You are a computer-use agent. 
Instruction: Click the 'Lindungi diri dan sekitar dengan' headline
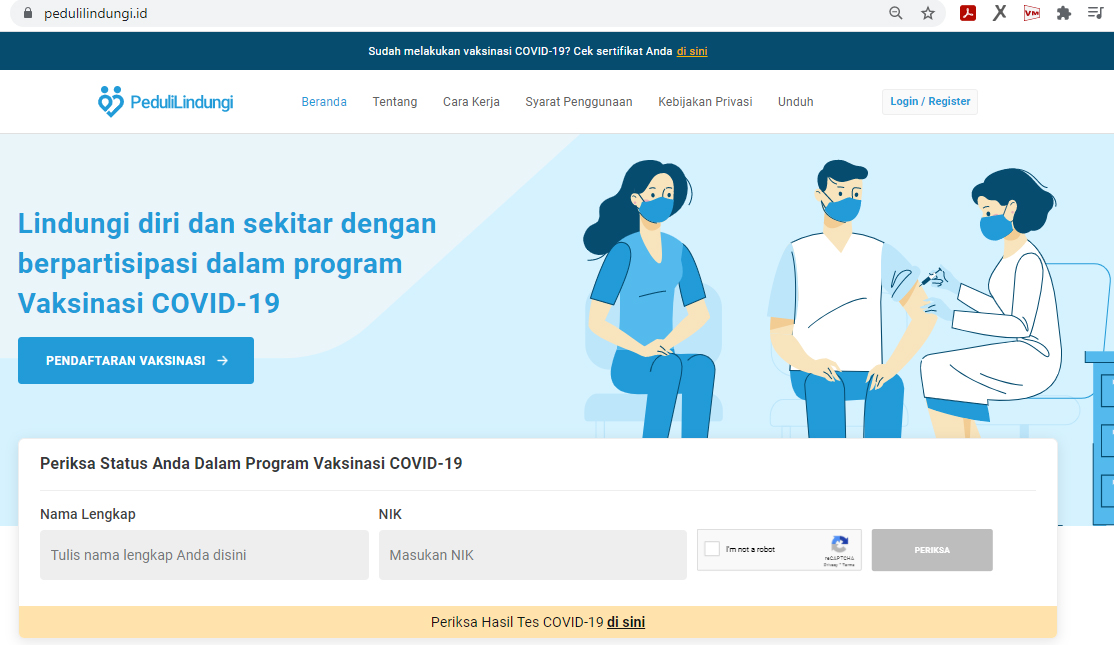[x=227, y=224]
